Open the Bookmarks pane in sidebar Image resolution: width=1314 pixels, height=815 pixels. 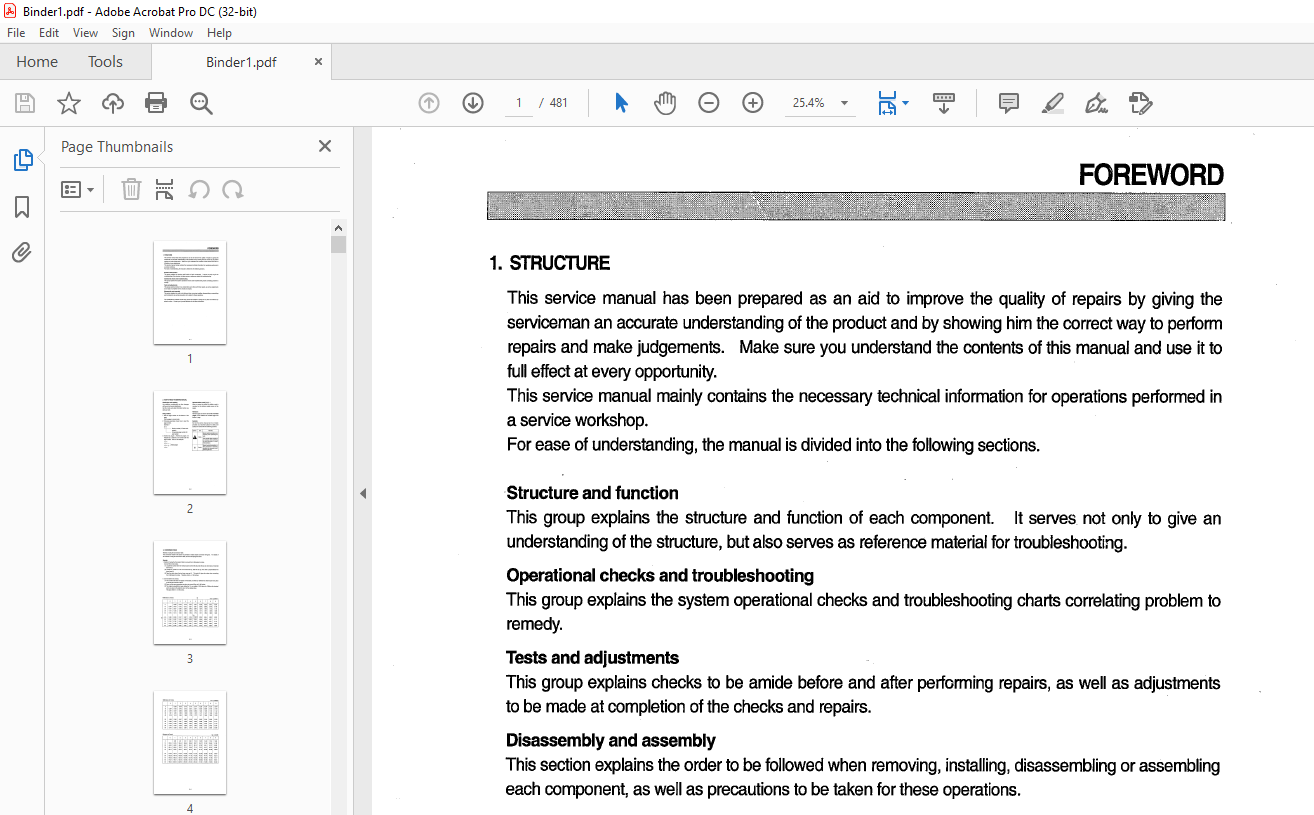(22, 207)
